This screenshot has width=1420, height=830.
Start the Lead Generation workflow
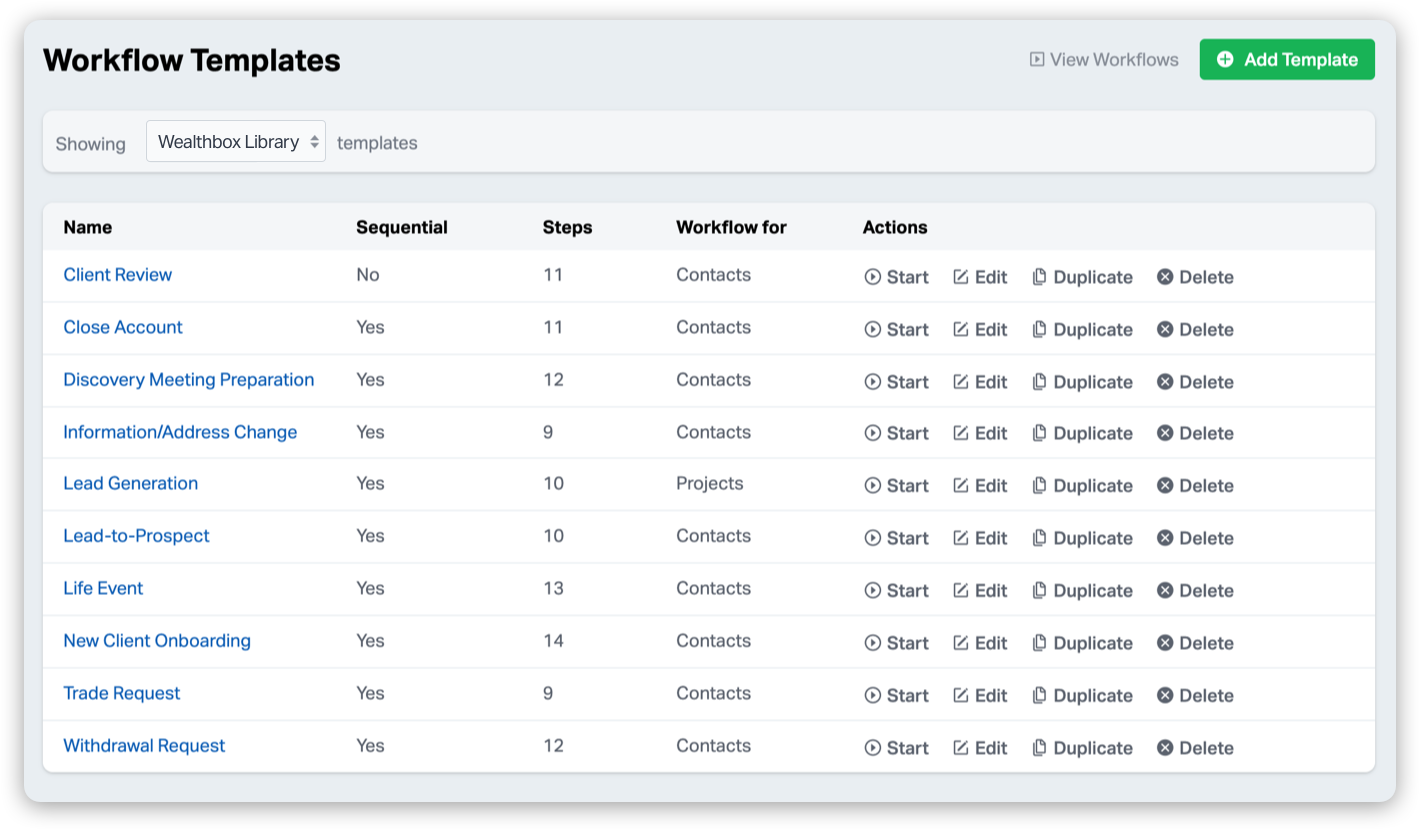click(897, 485)
